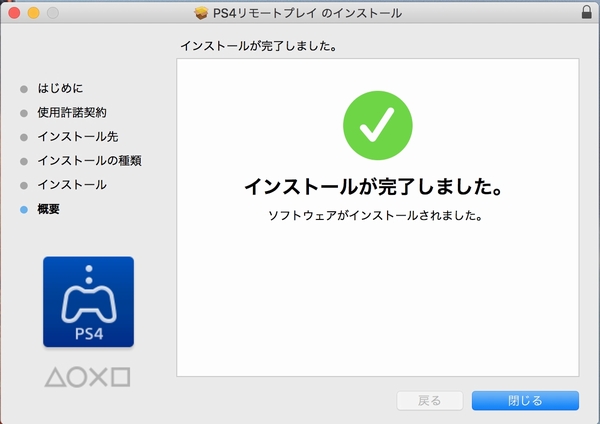Image resolution: width=600 pixels, height=424 pixels.
Task: Click the PlayStation circle symbol
Action: click(76, 378)
